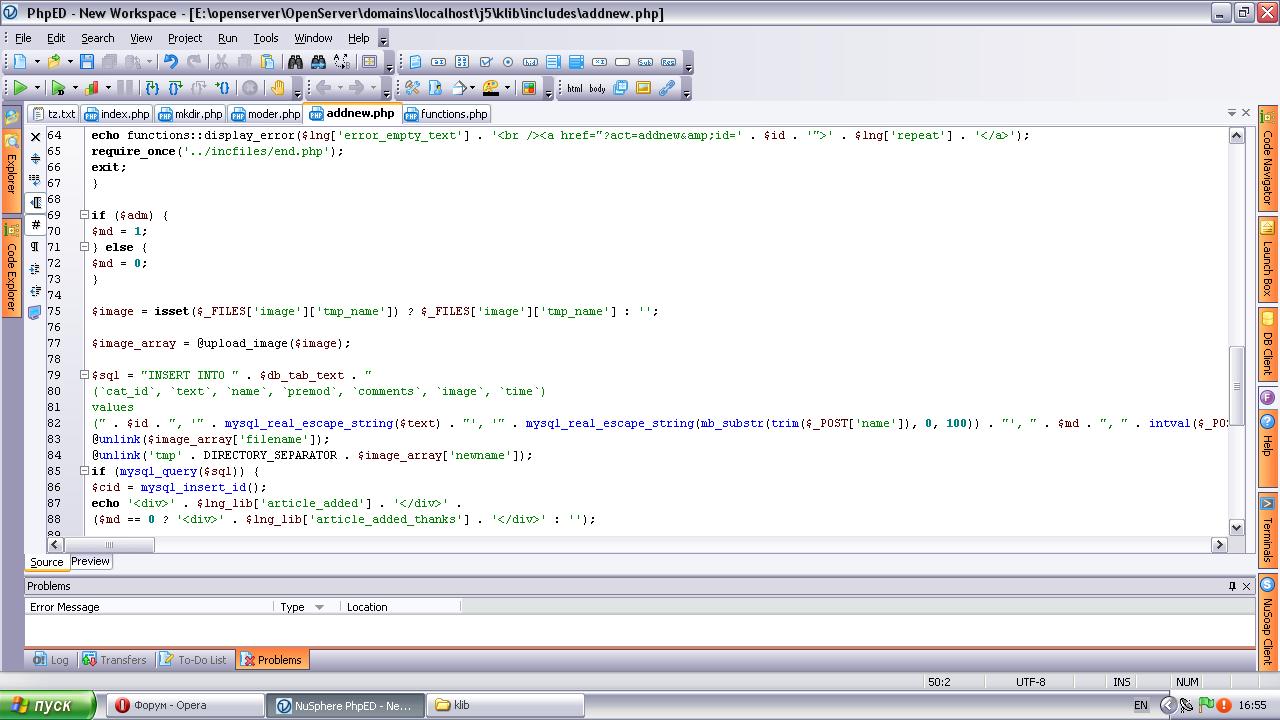The height and width of the screenshot is (720, 1280).
Task: Click the Save file toolbar icon
Action: point(87,62)
